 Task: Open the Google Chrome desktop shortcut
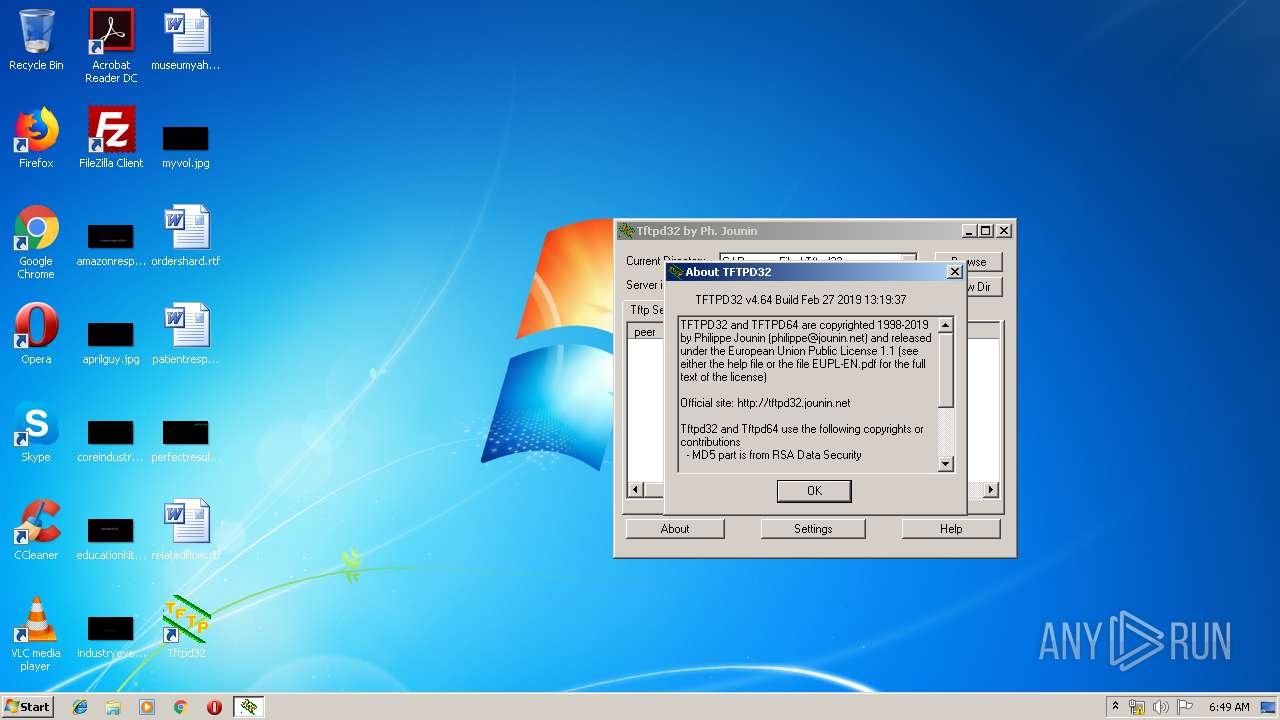(36, 242)
